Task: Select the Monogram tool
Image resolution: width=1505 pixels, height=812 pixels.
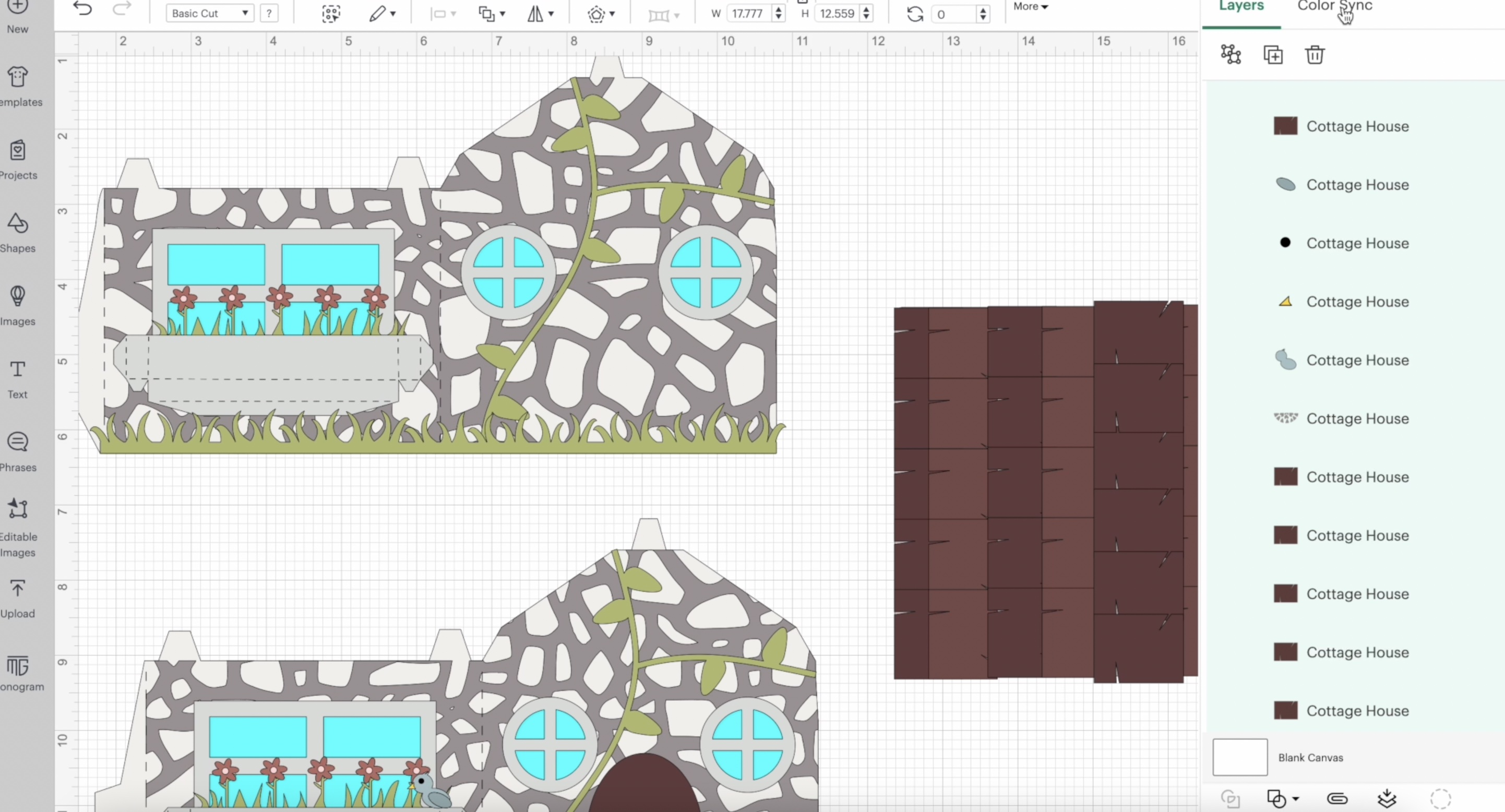Action: [x=20, y=672]
